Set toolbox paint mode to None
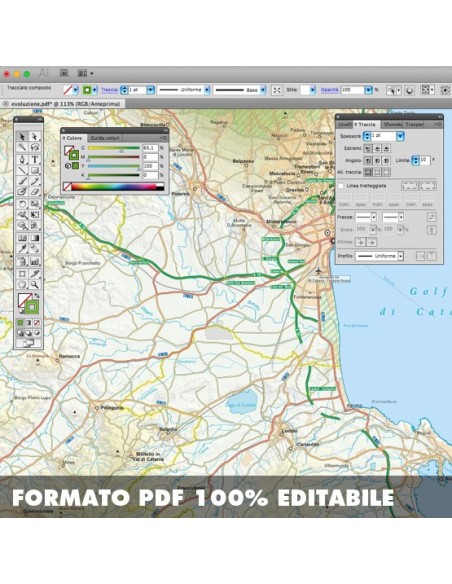Screen dimensions: 452x584 point(37,323)
